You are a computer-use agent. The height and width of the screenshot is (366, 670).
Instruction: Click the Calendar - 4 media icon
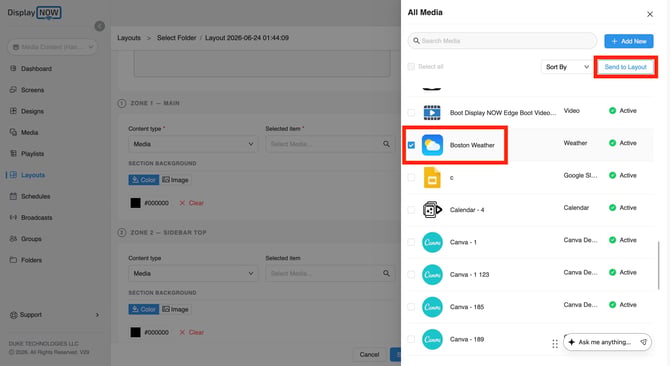[x=432, y=210]
